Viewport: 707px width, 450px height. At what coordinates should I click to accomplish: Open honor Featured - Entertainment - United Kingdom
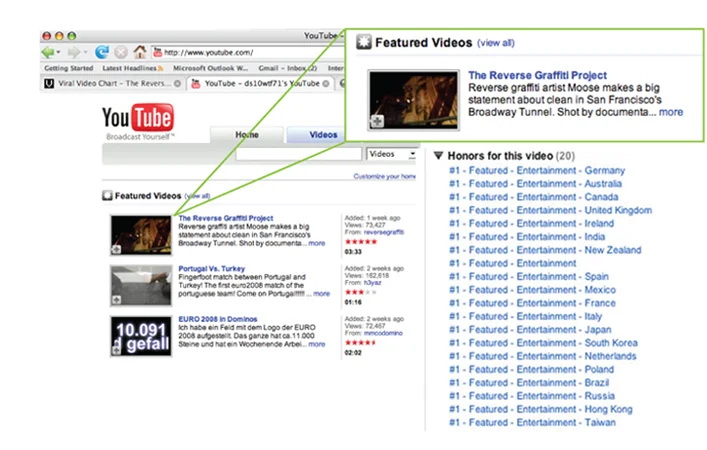pos(551,210)
